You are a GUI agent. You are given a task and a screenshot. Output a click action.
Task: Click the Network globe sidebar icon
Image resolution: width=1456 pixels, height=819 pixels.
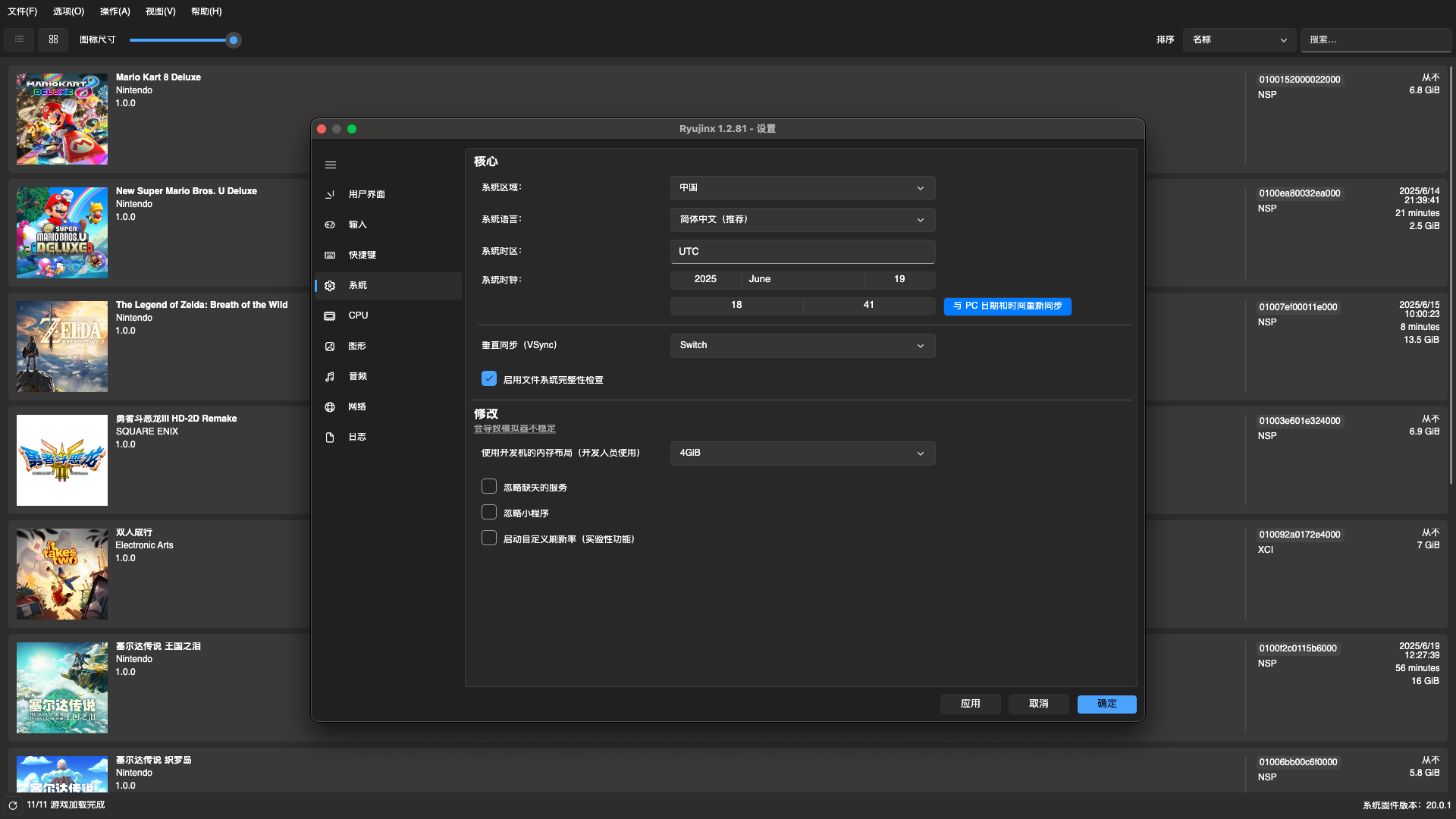pos(330,407)
